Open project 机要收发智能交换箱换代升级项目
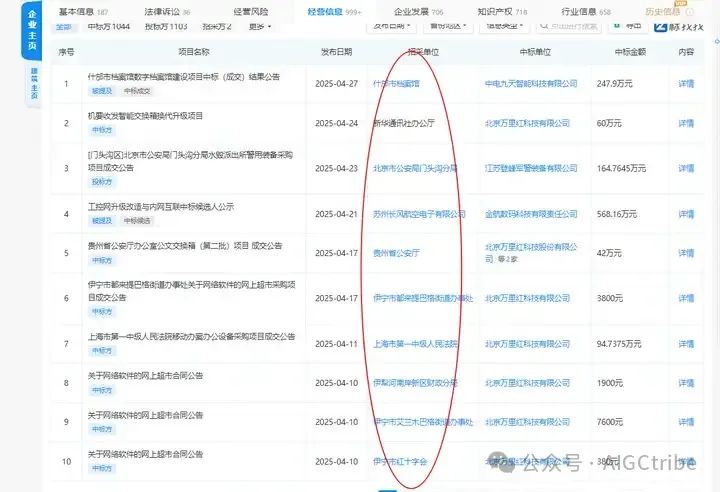 coord(145,116)
